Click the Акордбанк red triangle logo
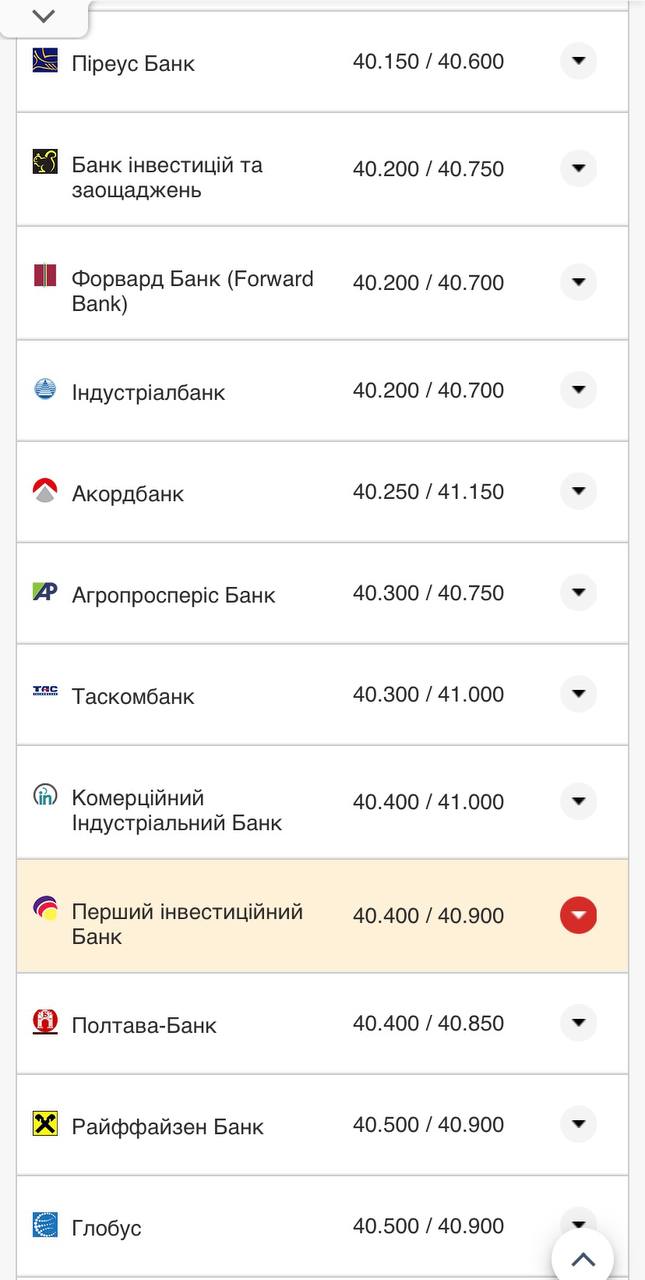Viewport: 645px width, 1280px height. pos(44,488)
